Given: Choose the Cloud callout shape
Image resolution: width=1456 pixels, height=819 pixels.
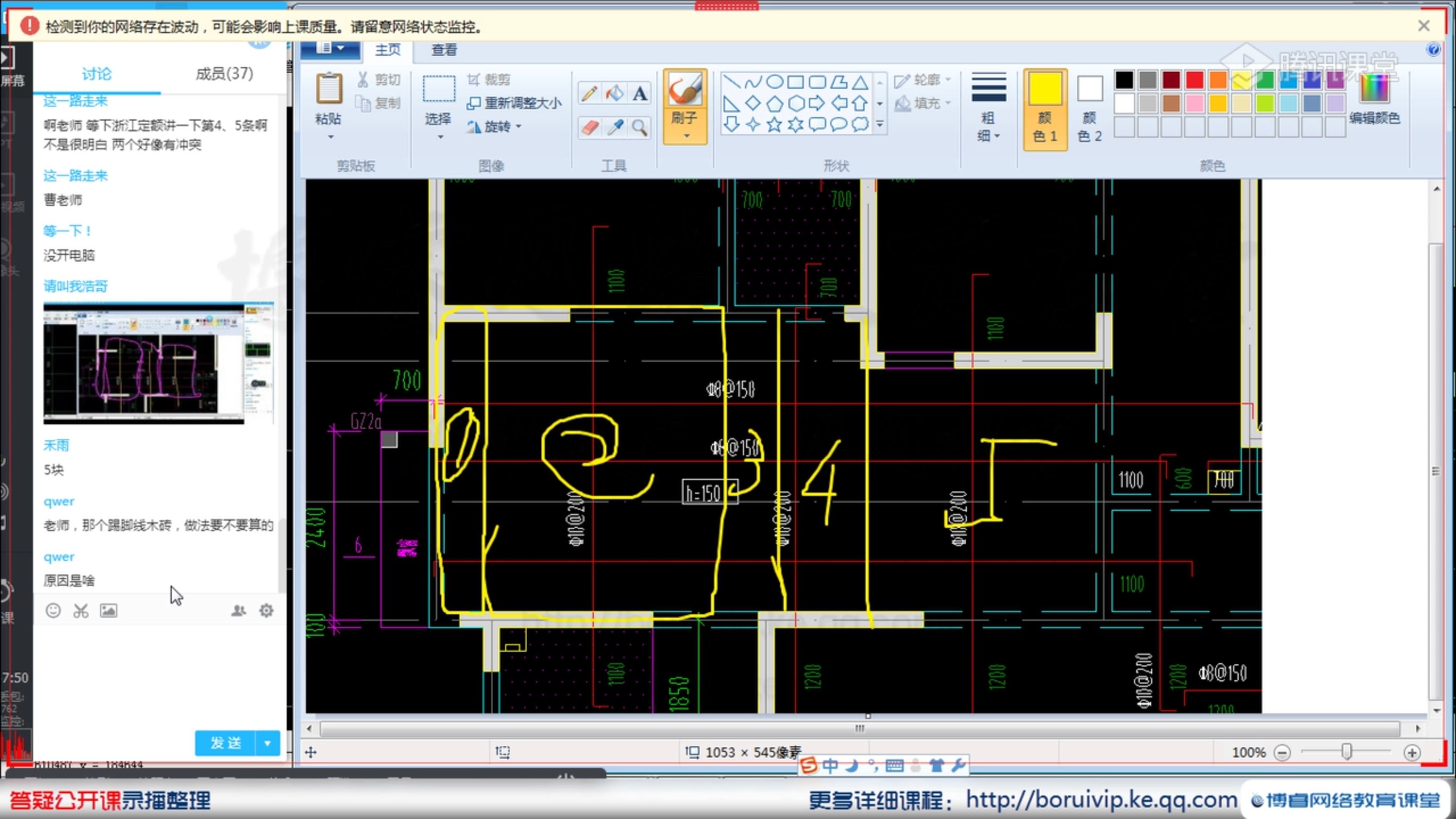Looking at the screenshot, I should [861, 125].
